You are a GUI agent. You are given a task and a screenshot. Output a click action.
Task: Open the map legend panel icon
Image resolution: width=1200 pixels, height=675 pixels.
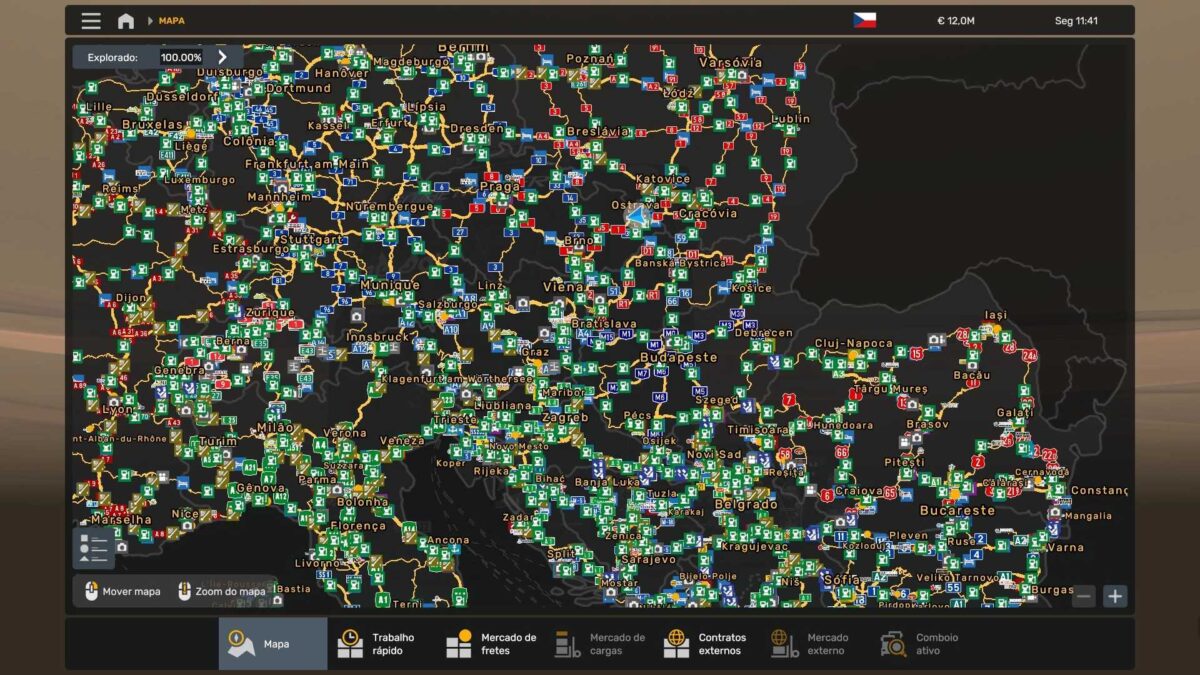click(x=93, y=547)
